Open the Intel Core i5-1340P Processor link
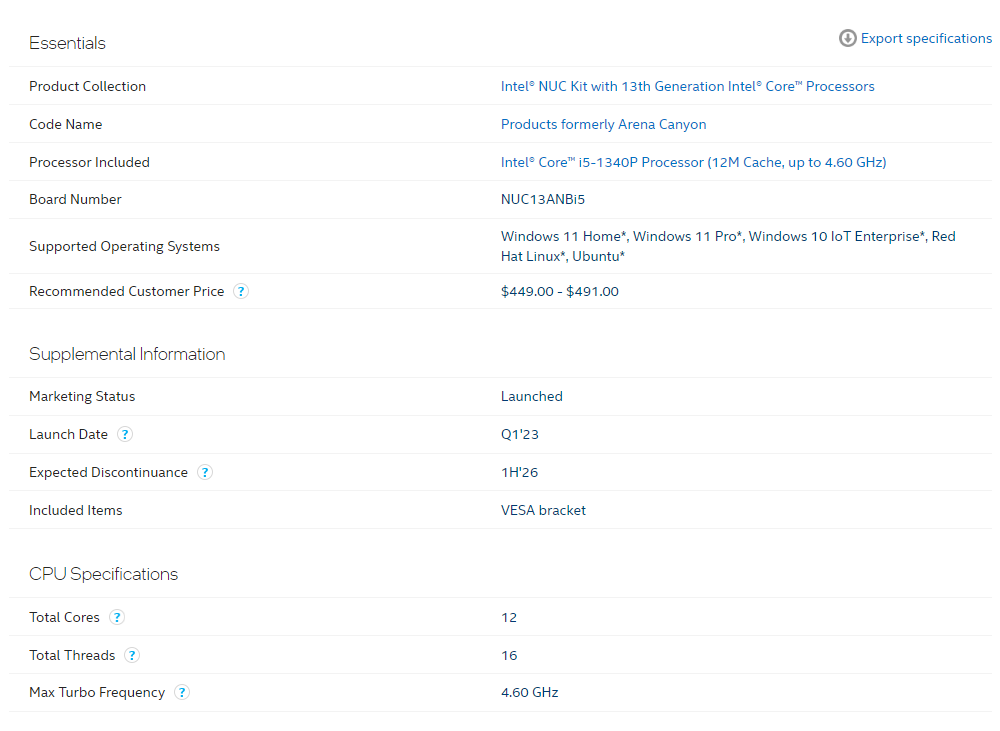This screenshot has height=731, width=1000. pyautogui.click(x=693, y=162)
